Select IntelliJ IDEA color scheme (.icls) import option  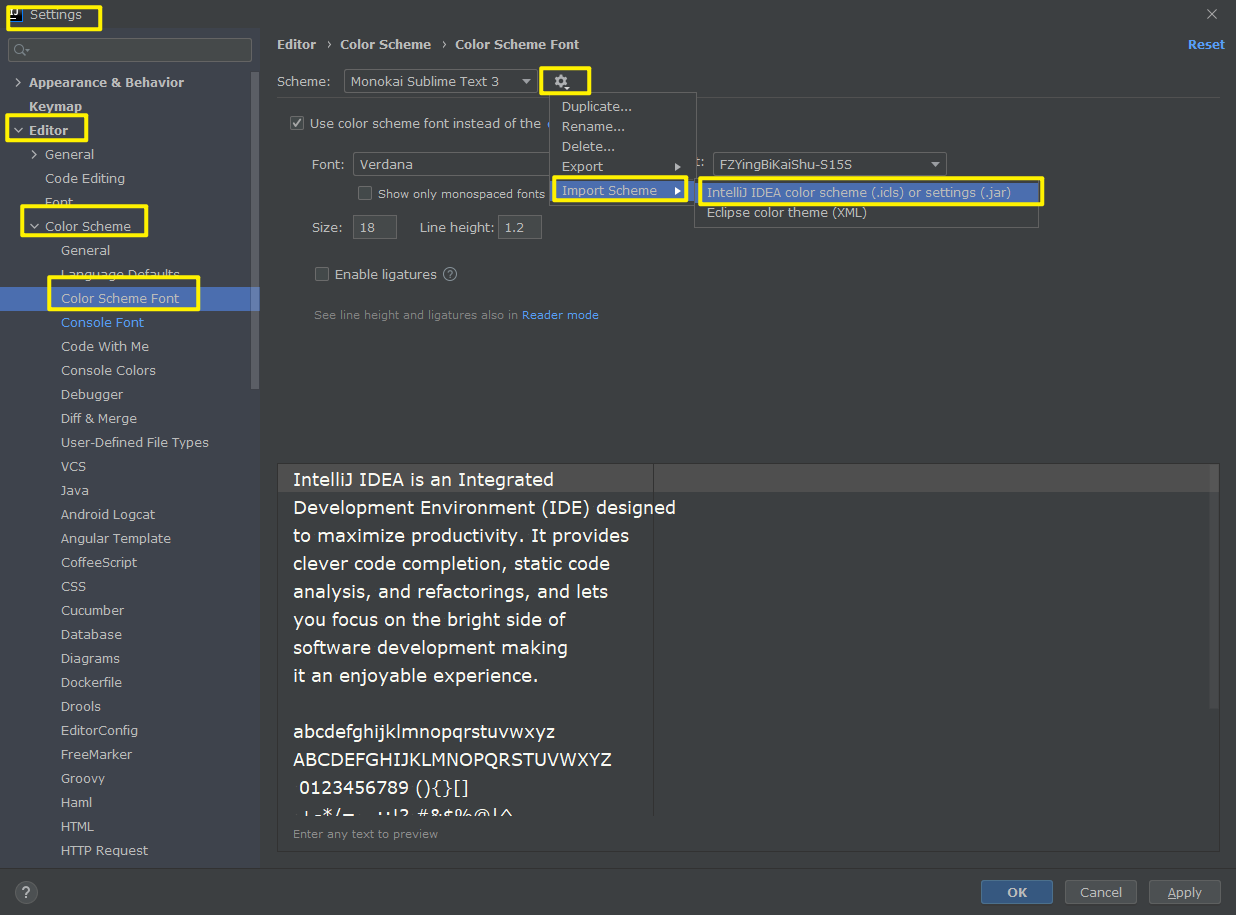point(866,192)
